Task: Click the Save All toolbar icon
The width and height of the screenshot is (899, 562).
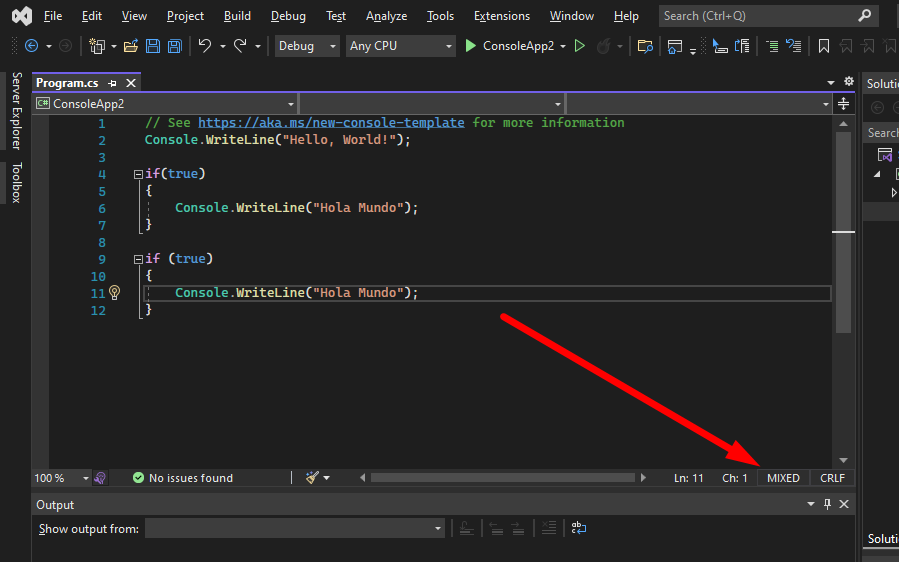Action: [175, 46]
